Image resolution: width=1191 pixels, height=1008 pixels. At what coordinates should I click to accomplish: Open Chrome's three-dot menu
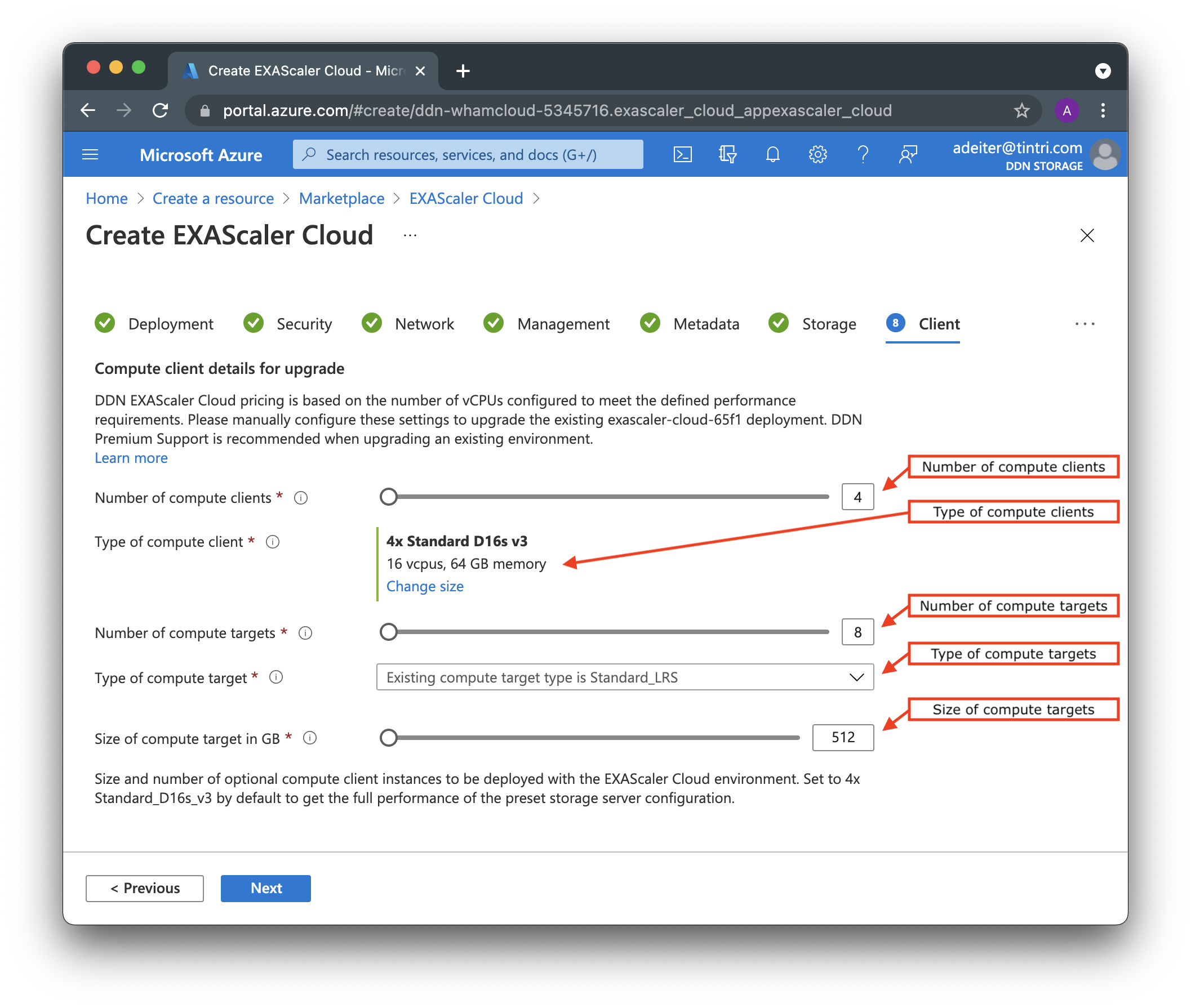(1103, 110)
